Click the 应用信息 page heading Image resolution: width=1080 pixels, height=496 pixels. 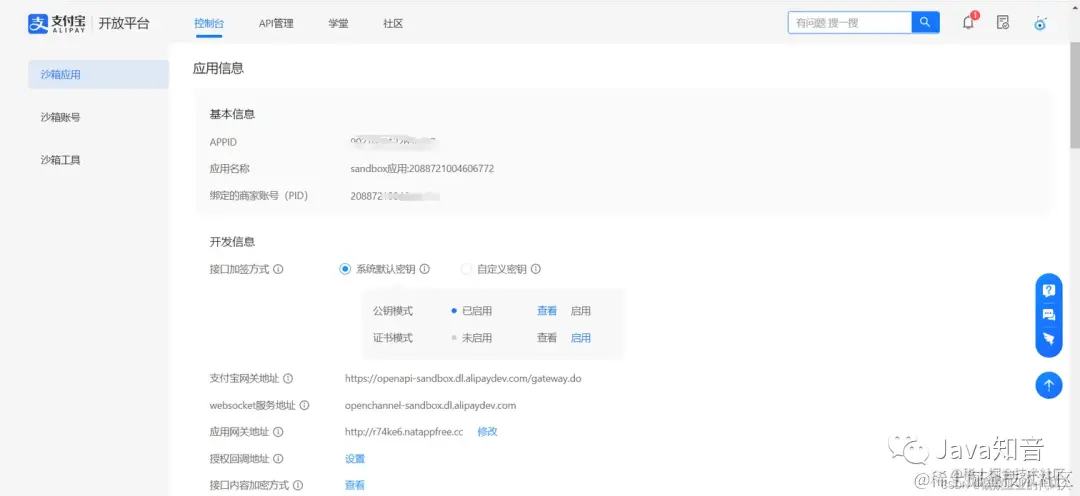(x=218, y=68)
